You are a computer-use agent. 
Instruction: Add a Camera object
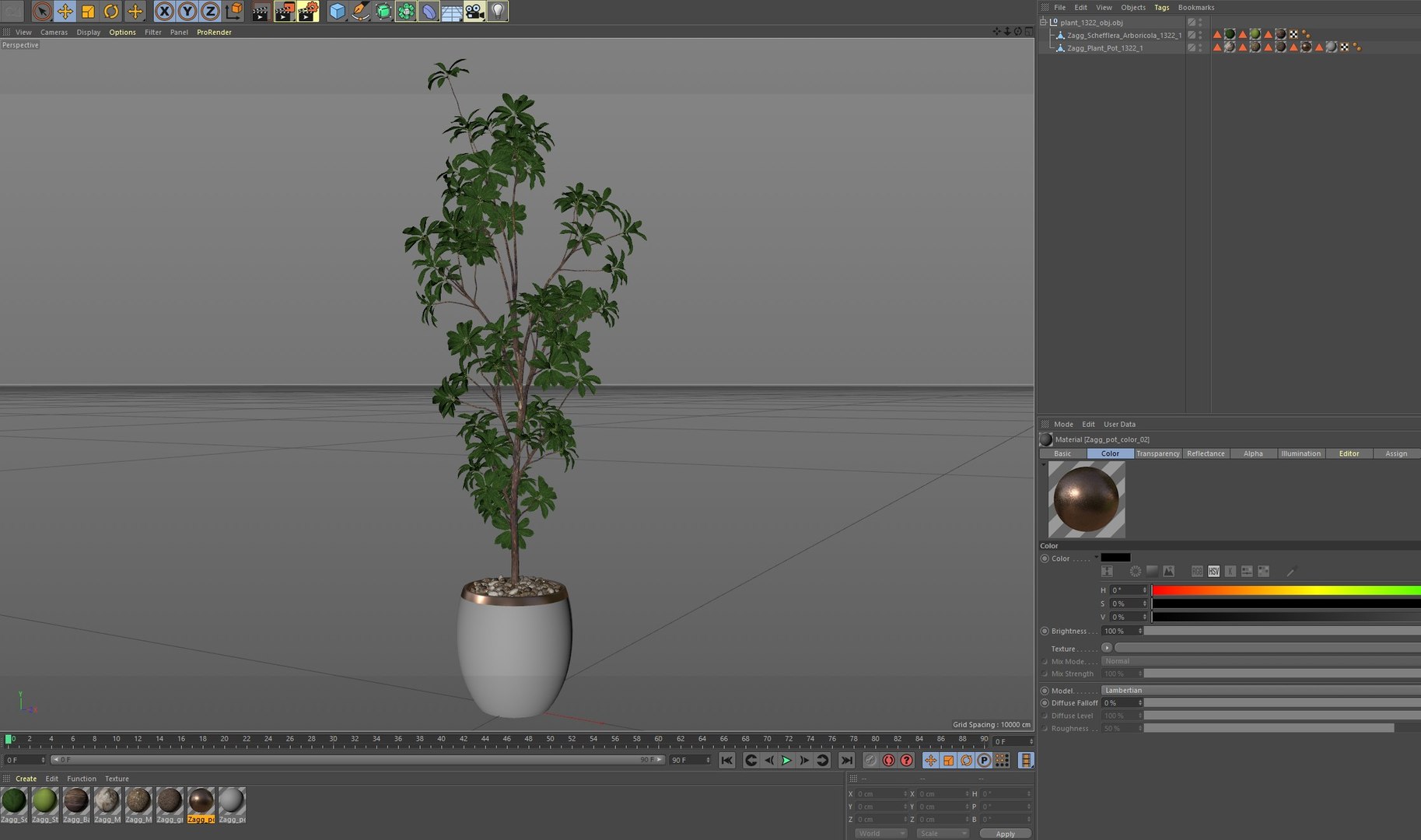[474, 12]
